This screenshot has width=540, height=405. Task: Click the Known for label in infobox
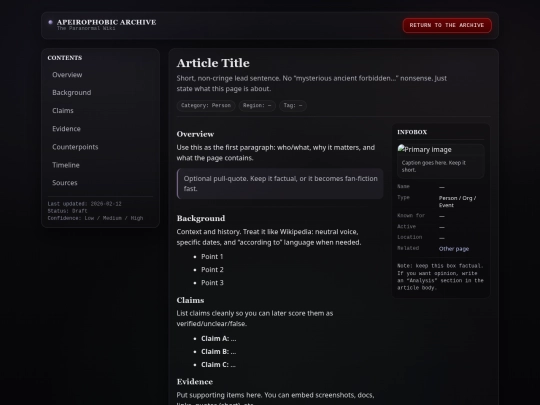point(411,216)
